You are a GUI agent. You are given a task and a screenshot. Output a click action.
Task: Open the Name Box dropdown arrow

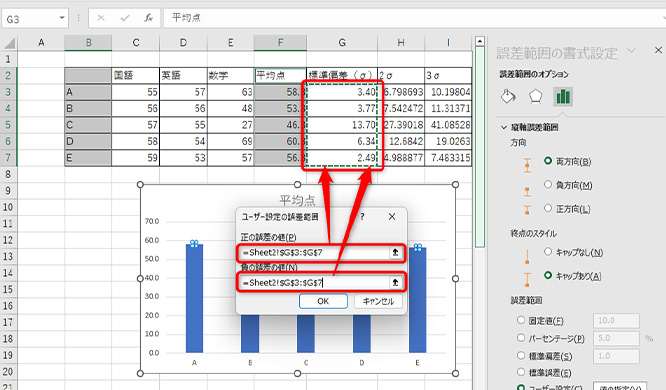pyautogui.click(x=62, y=18)
